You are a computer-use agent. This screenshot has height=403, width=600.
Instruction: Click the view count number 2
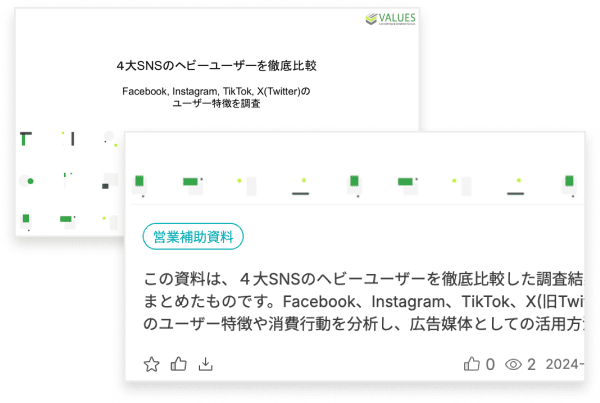[531, 364]
